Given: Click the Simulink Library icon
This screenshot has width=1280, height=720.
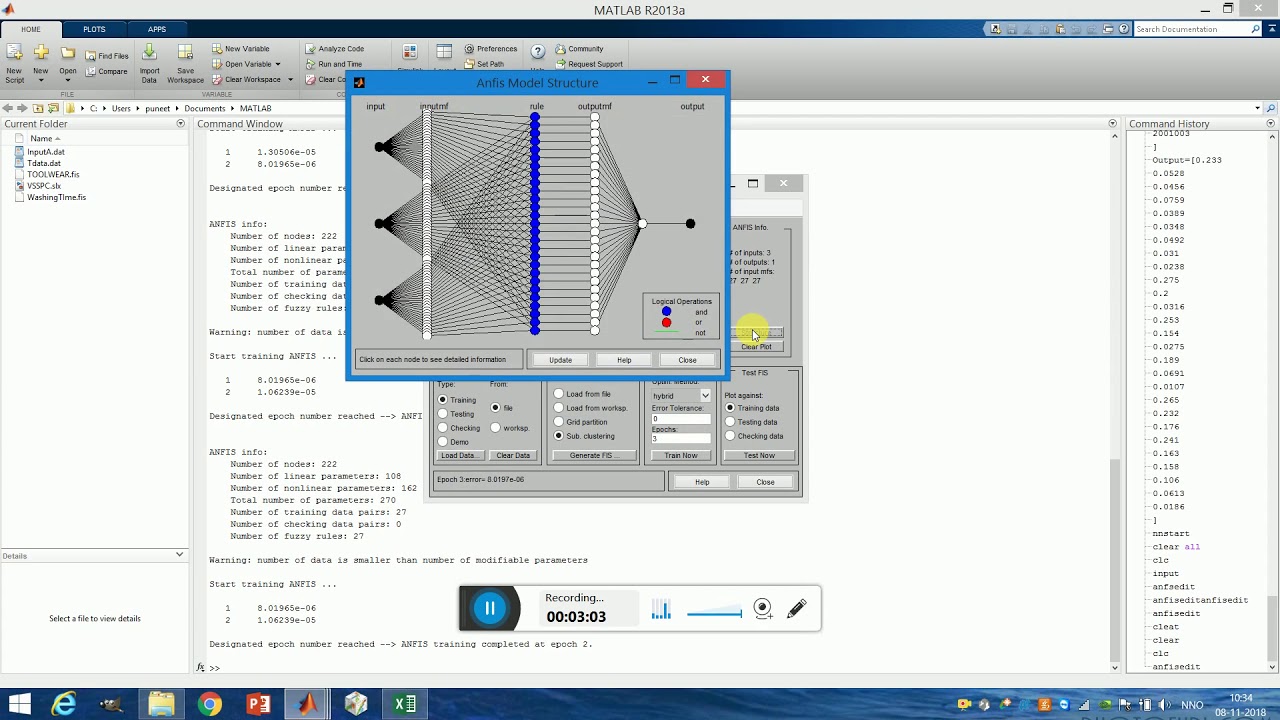Looking at the screenshot, I should [409, 52].
